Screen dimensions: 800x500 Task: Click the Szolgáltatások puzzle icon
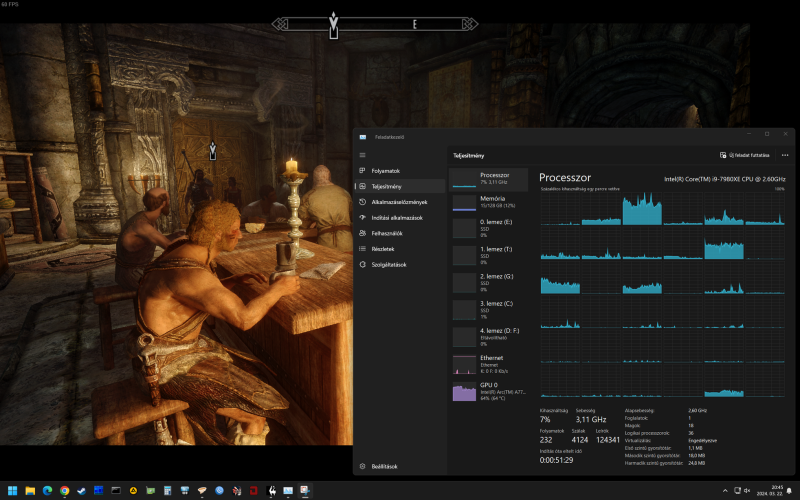pyautogui.click(x=362, y=264)
